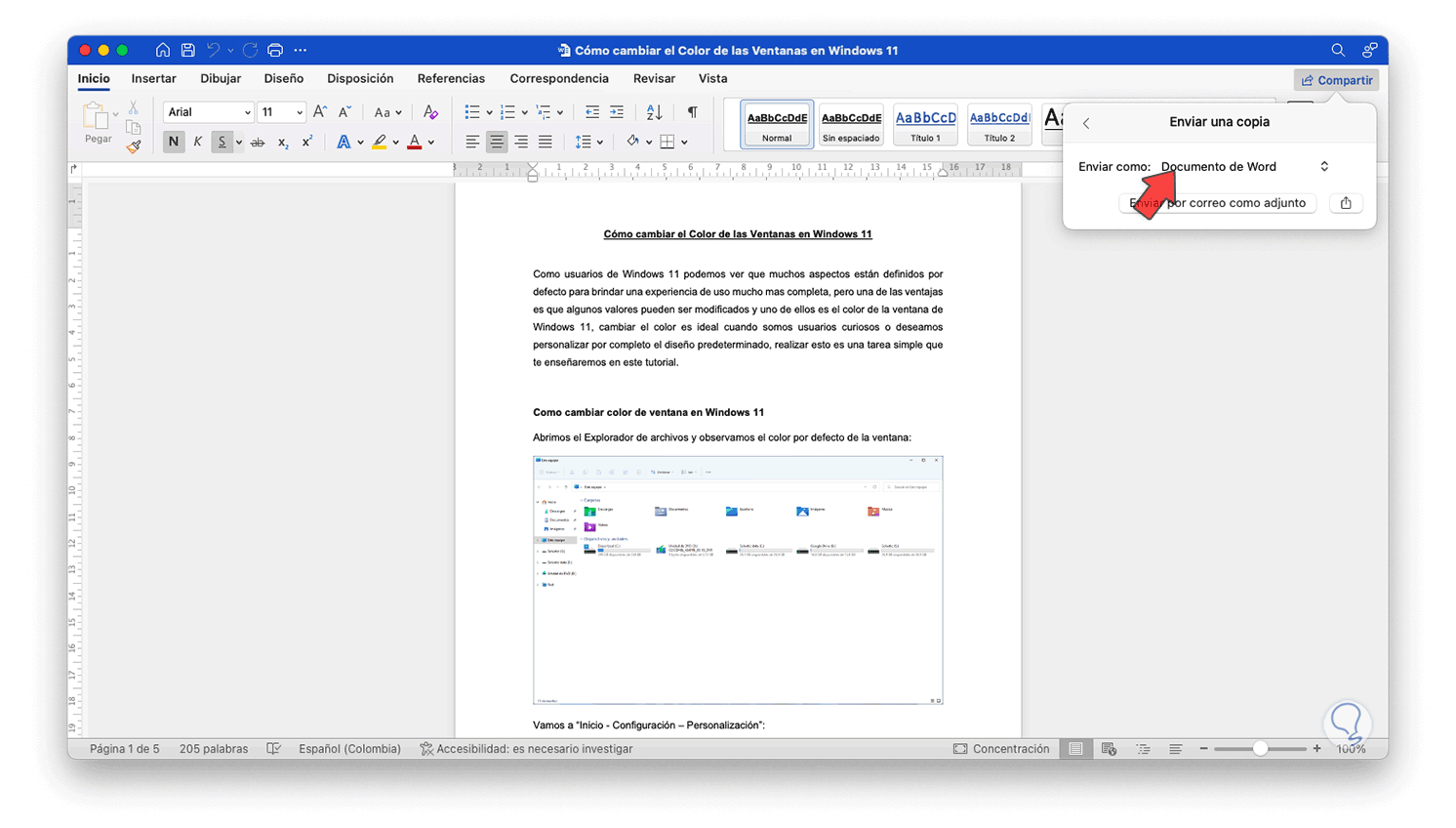Toggle bold formatting (N)
The width and height of the screenshot is (1456, 828).
(x=173, y=142)
